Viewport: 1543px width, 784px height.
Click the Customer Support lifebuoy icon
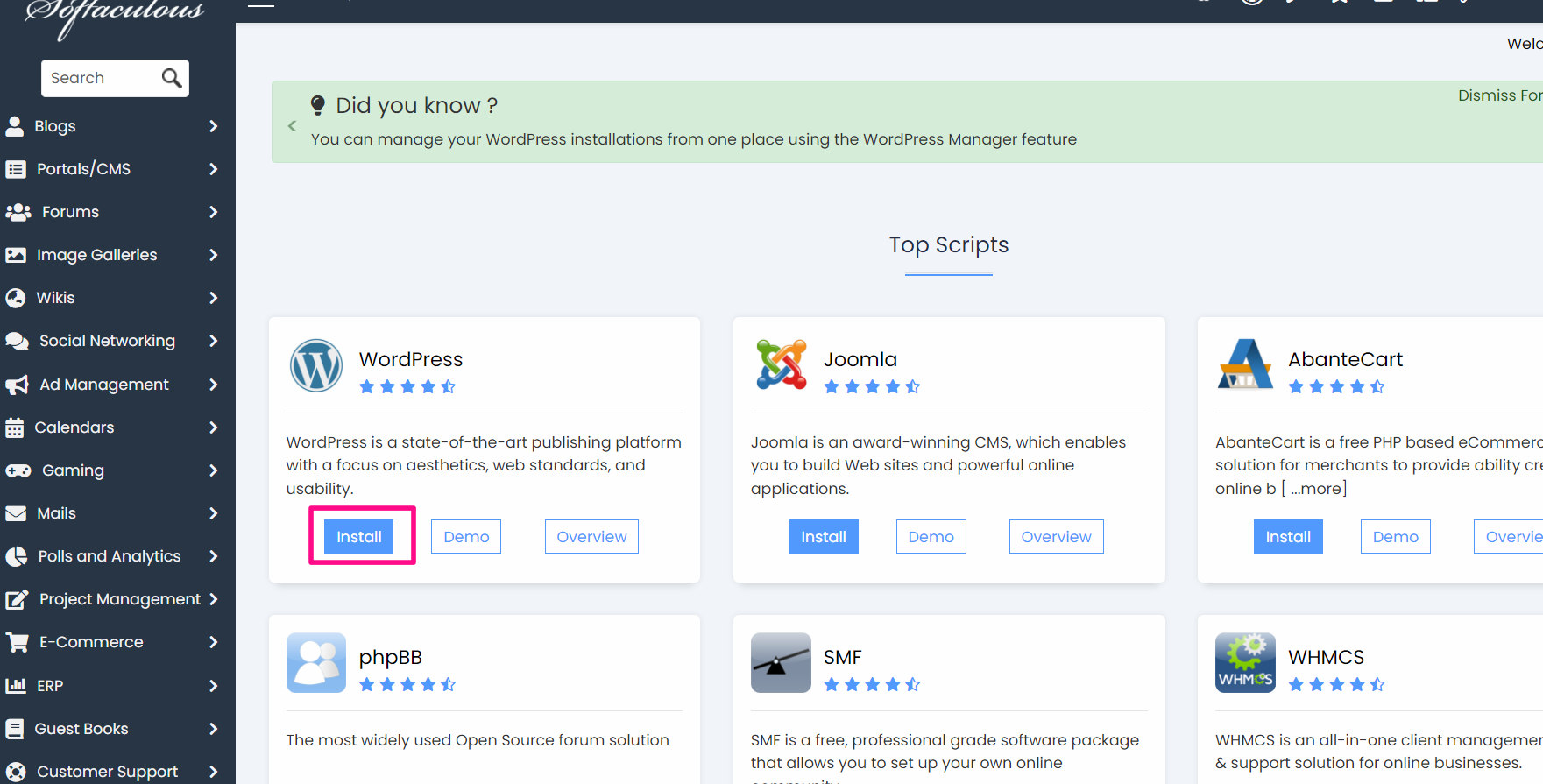16,772
